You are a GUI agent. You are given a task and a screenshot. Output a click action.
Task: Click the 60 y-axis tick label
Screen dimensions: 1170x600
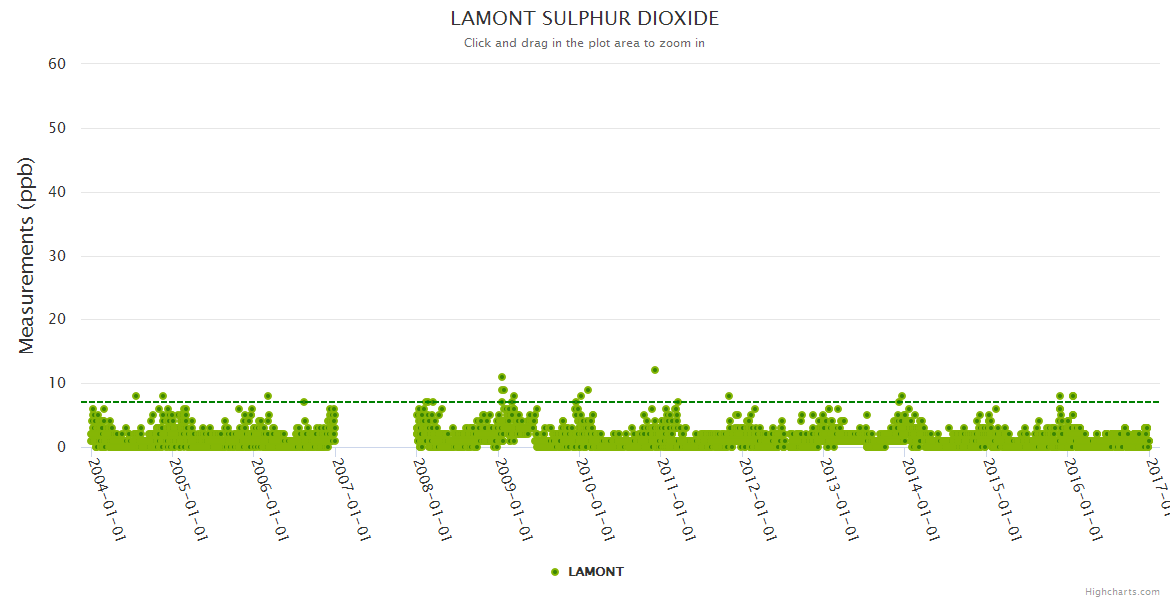click(x=57, y=64)
